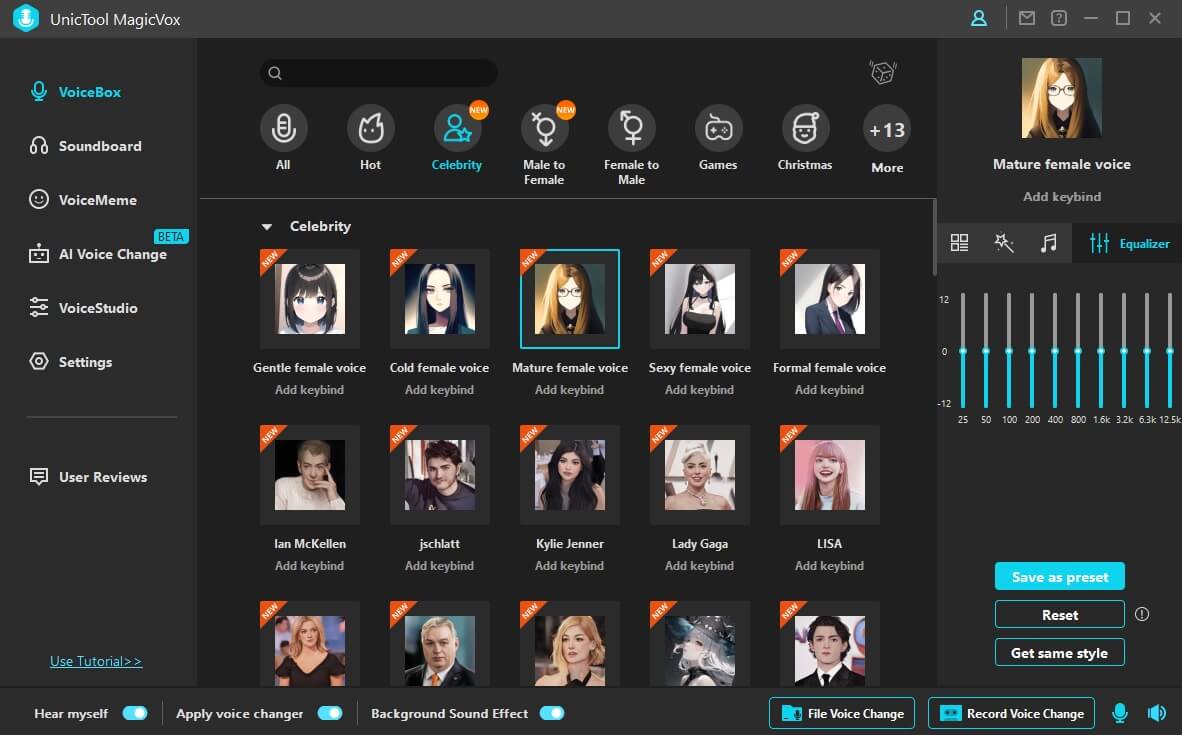Image resolution: width=1182 pixels, height=735 pixels.
Task: Open the user account profile icon
Action: point(978,18)
